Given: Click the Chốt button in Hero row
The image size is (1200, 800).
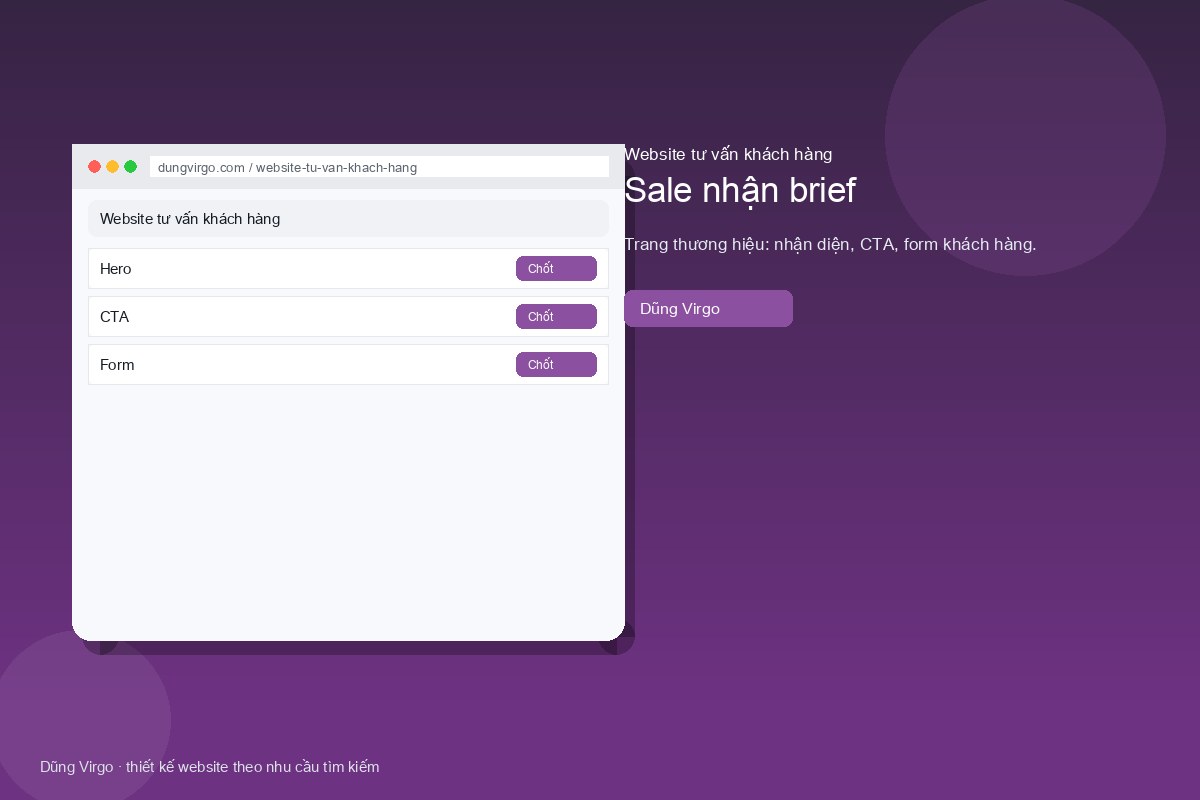Looking at the screenshot, I should pos(556,269).
